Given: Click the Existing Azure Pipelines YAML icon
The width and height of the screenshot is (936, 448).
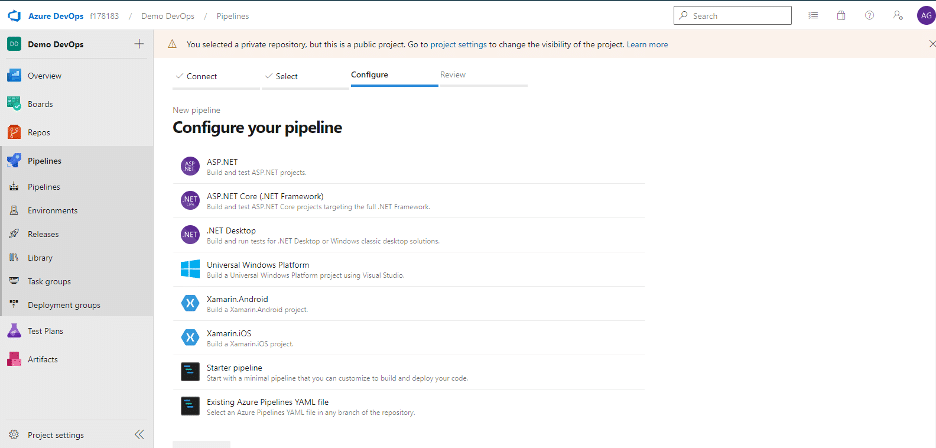Looking at the screenshot, I should coord(190,406).
